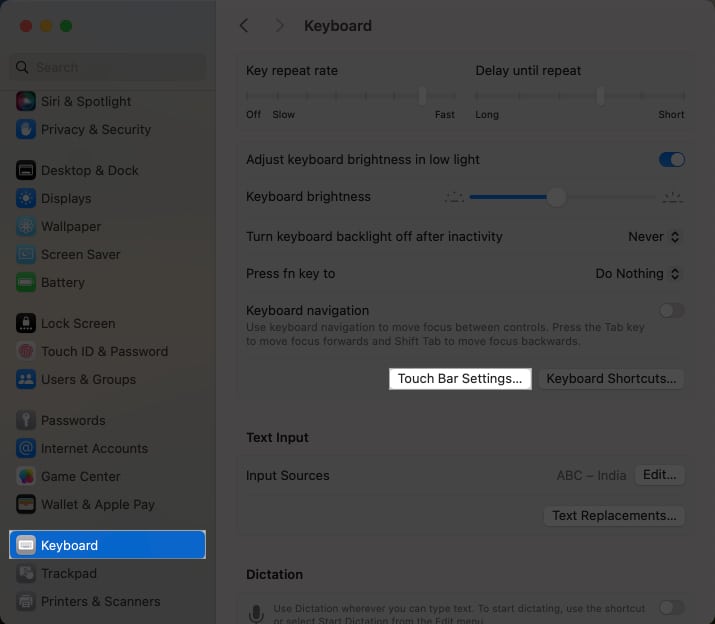Click the Dictation microphone icon
The height and width of the screenshot is (624, 715).
[256, 614]
